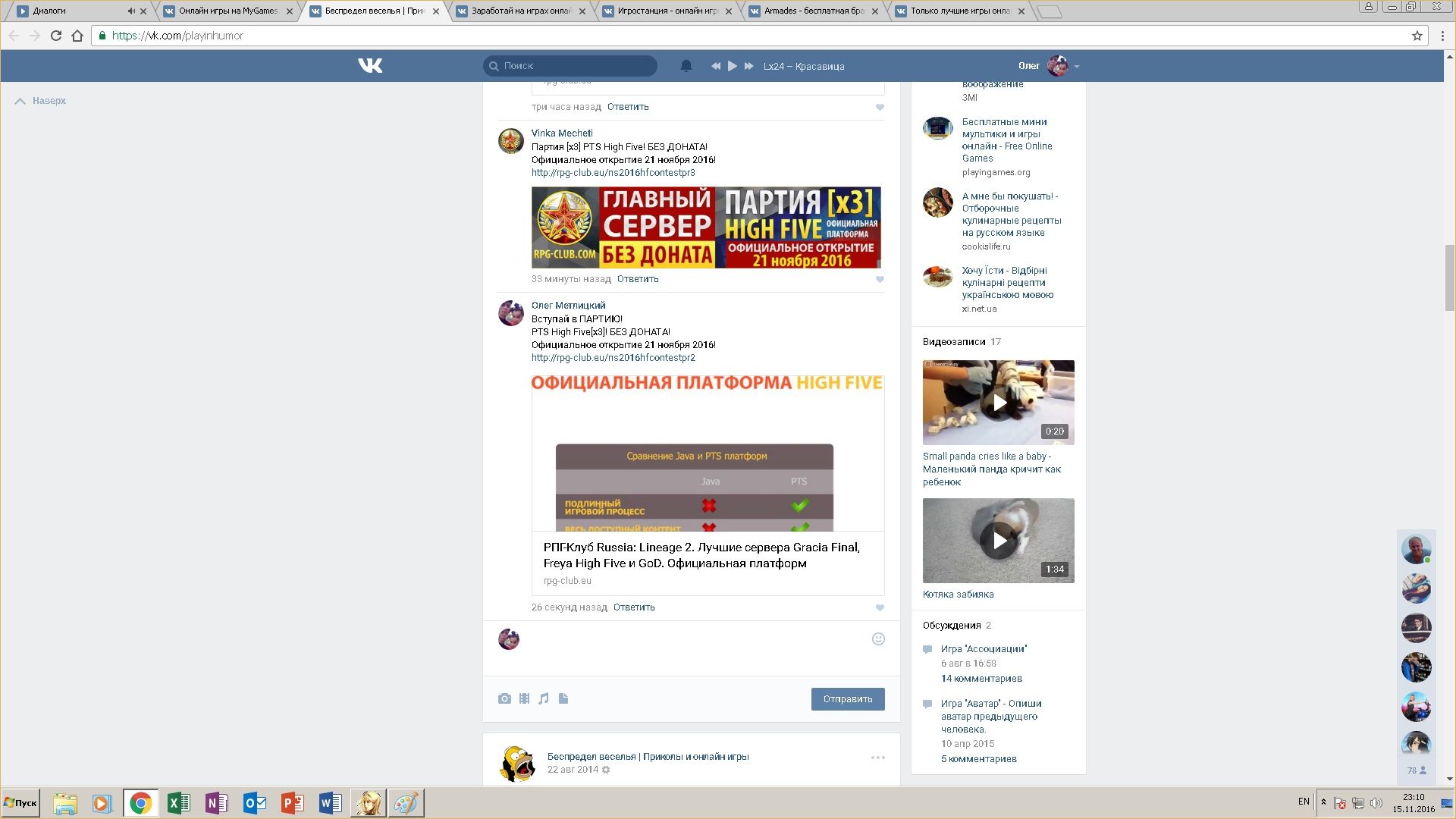Play the Lx24 Красавица track
1456x819 pixels.
(x=732, y=66)
